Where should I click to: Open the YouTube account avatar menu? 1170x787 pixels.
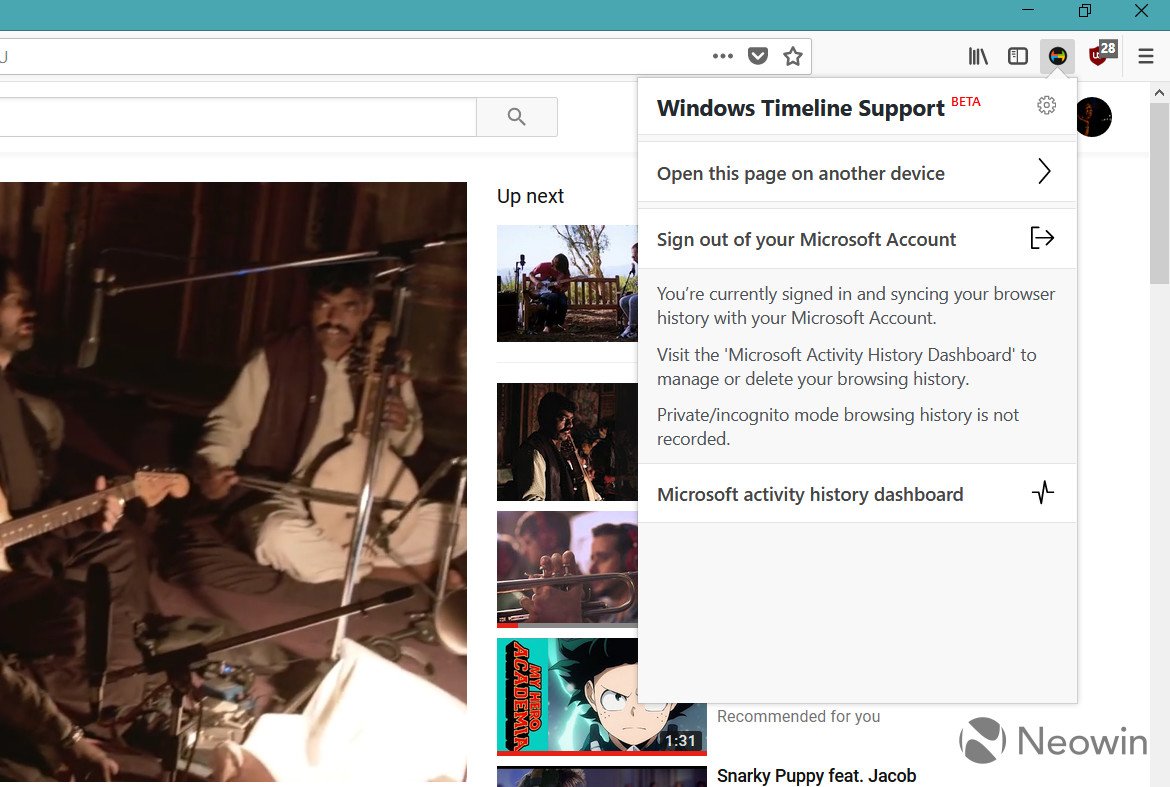click(1094, 117)
